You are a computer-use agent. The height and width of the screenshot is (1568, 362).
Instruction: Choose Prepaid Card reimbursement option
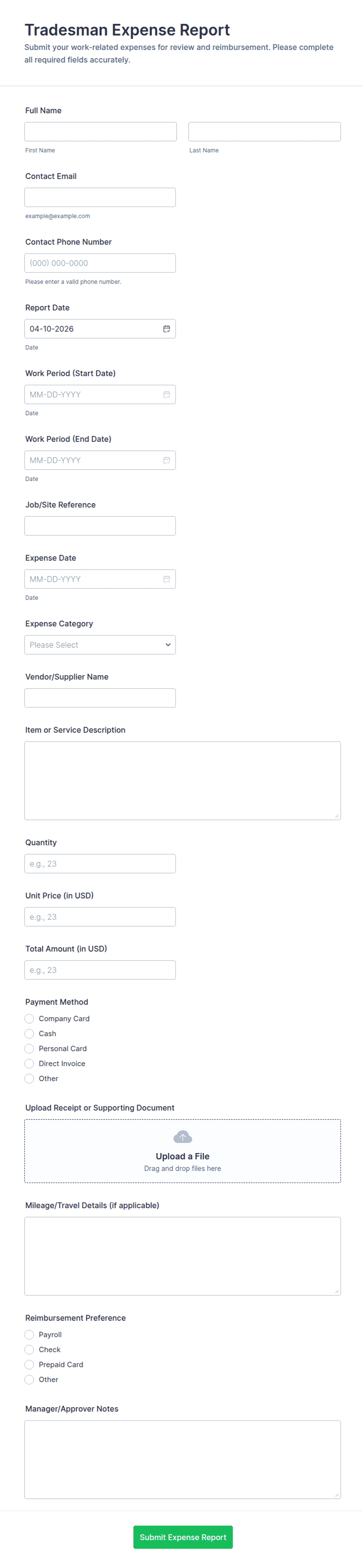(29, 1364)
